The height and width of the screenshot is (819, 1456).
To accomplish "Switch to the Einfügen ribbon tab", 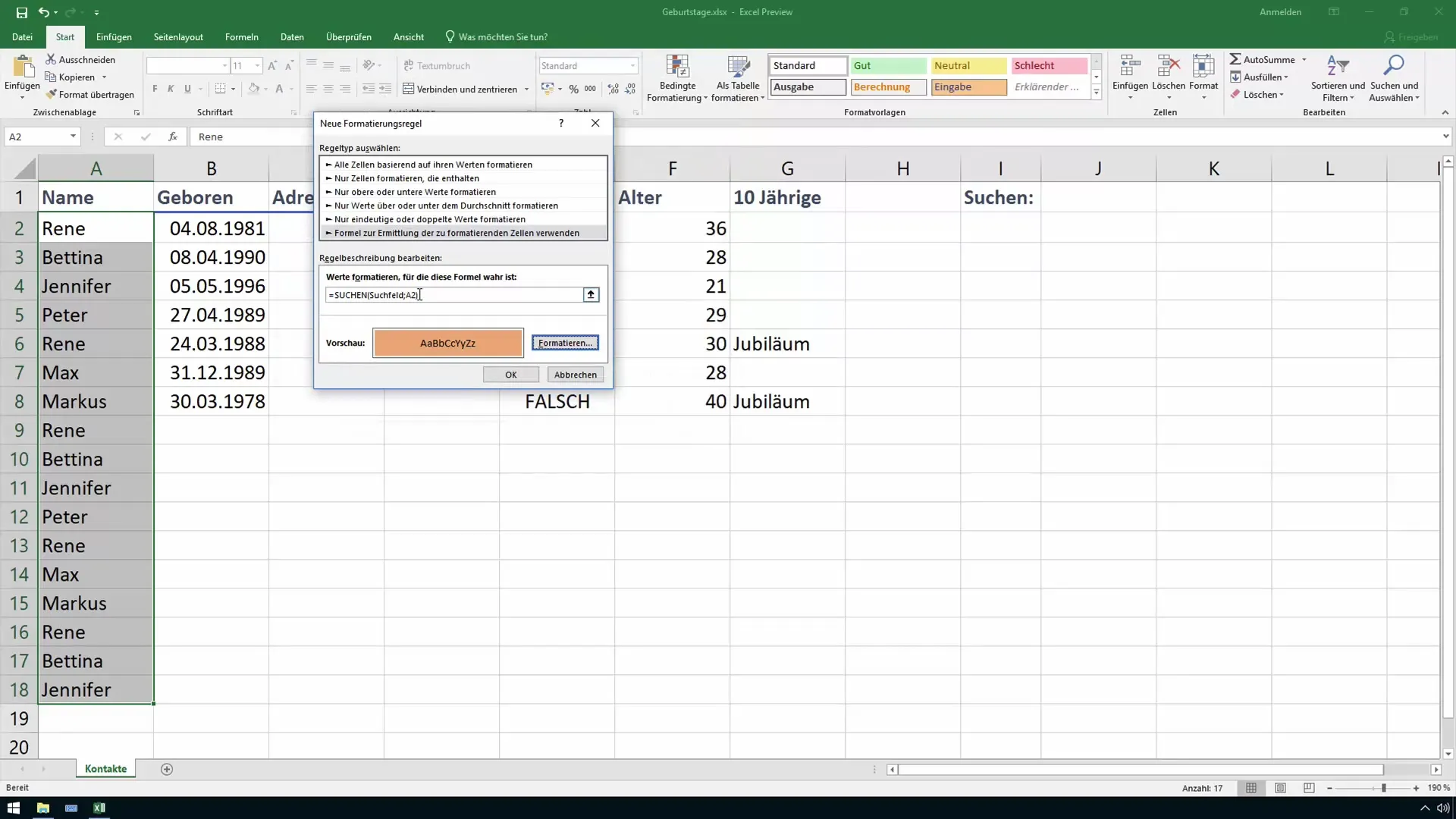I will pos(114,36).
